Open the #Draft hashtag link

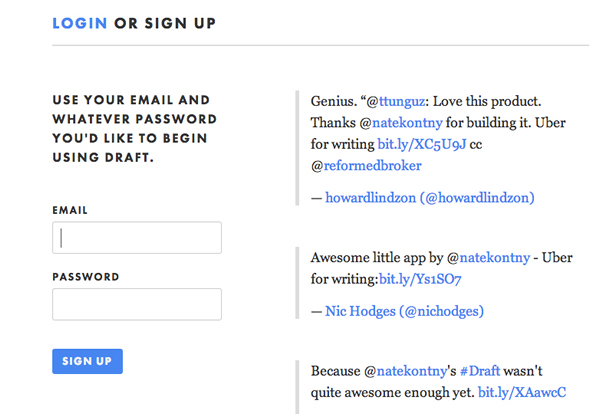pyautogui.click(x=480, y=370)
